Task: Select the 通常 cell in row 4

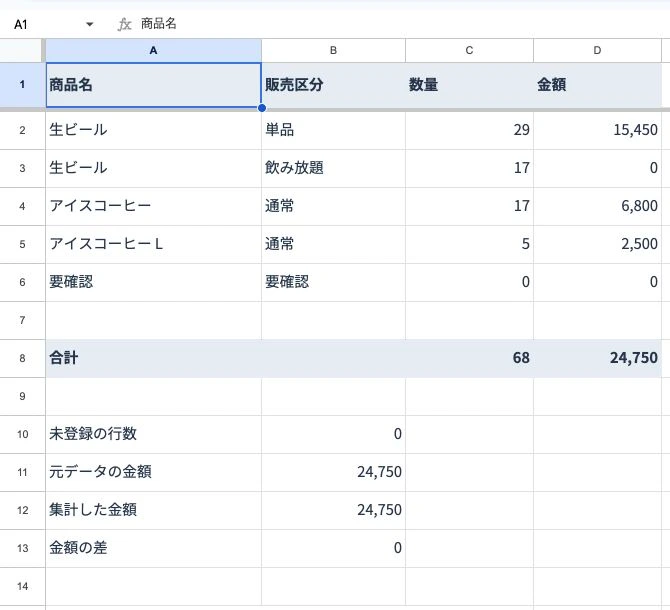Action: point(333,206)
